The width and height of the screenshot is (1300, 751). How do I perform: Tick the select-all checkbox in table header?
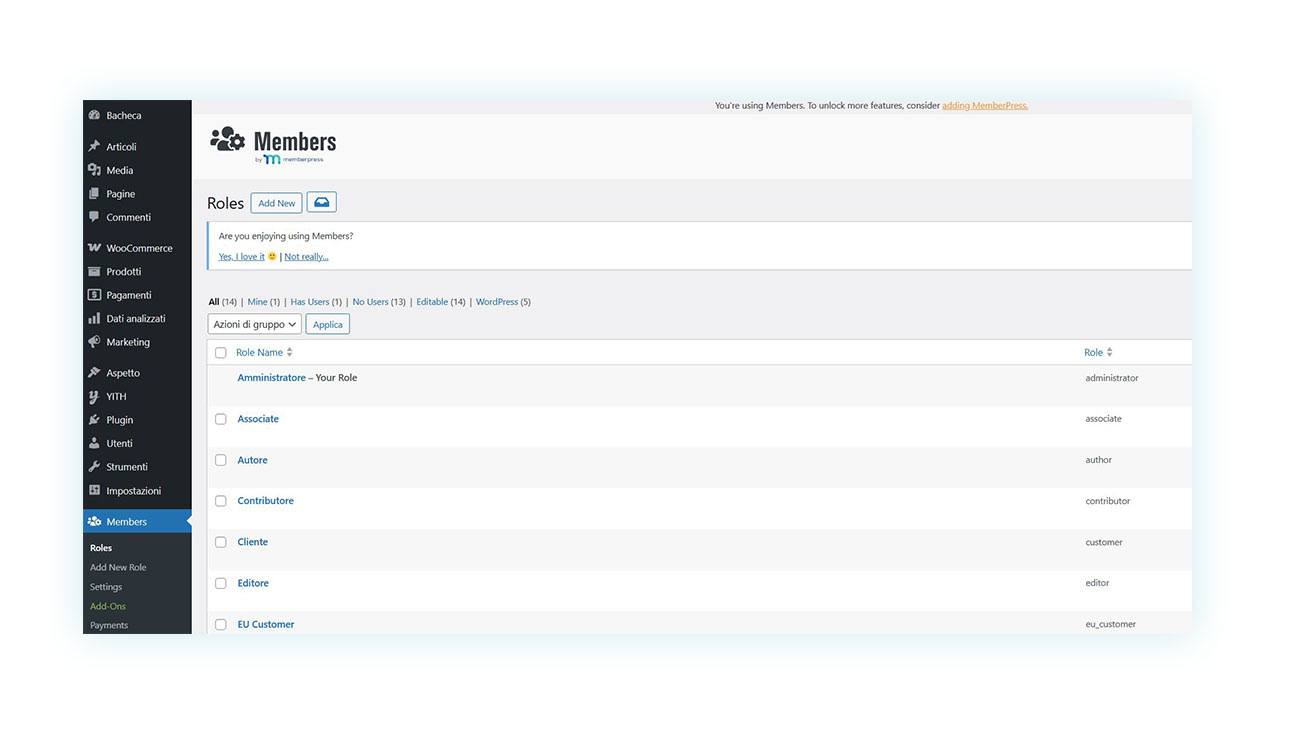pyautogui.click(x=221, y=353)
